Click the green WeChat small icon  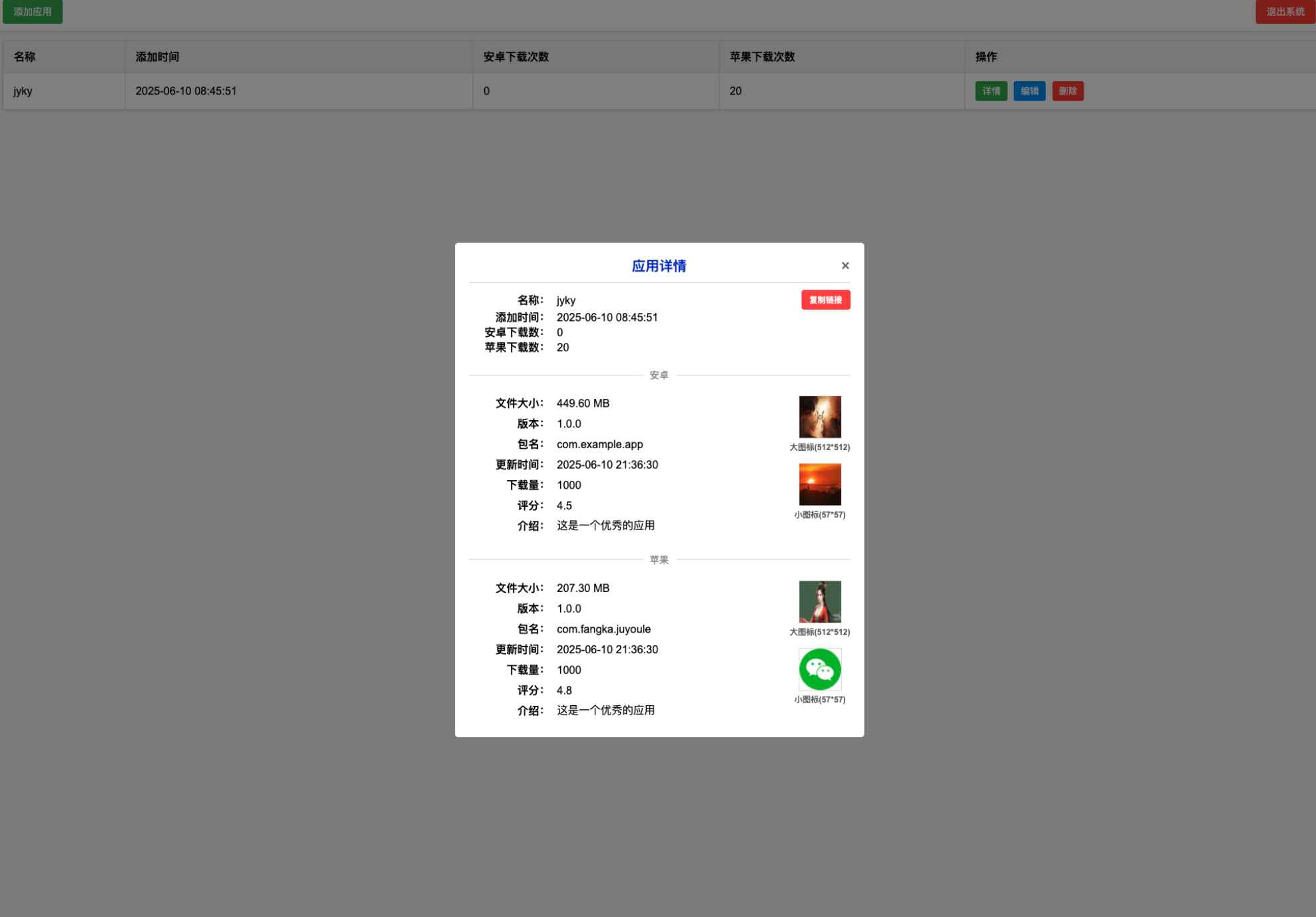[819, 669]
